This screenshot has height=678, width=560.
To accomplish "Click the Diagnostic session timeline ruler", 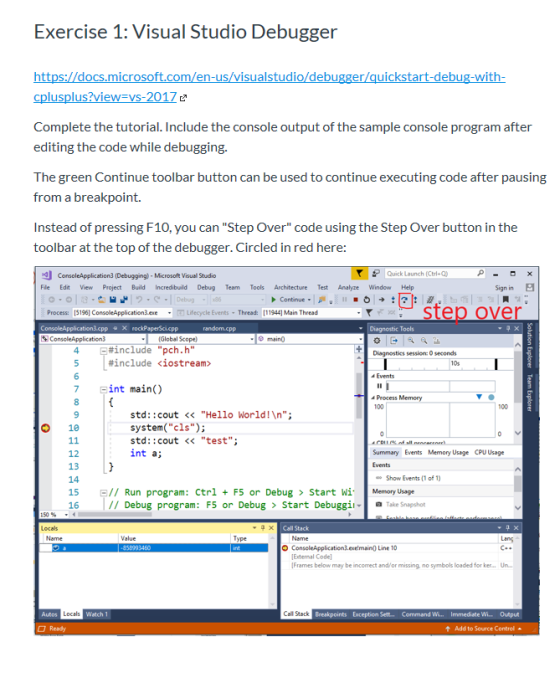I will tap(440, 364).
